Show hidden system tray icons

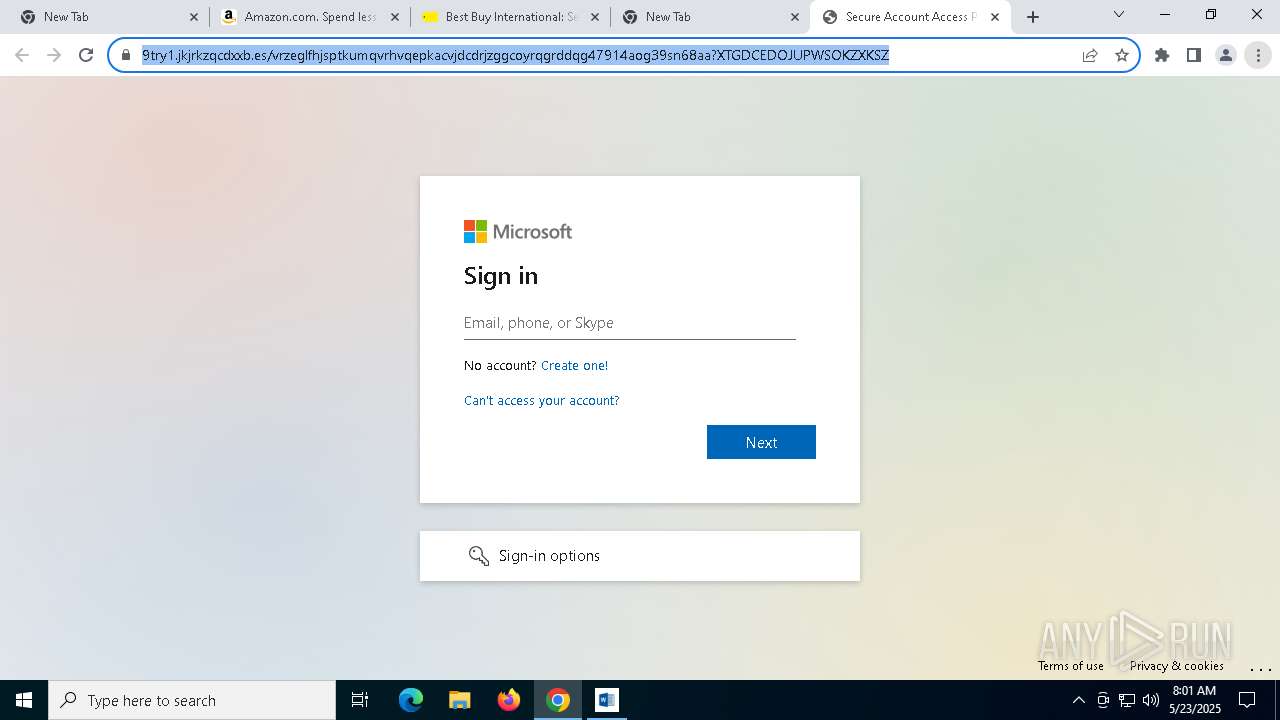click(1078, 700)
